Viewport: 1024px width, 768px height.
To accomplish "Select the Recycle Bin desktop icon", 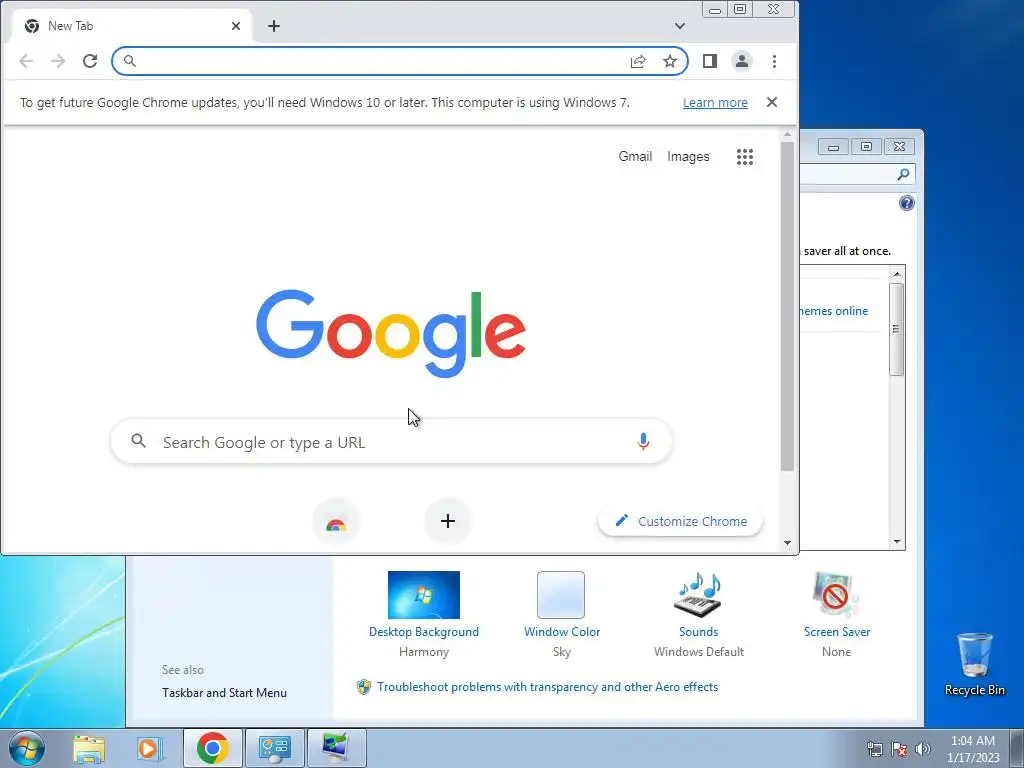I will [x=974, y=664].
